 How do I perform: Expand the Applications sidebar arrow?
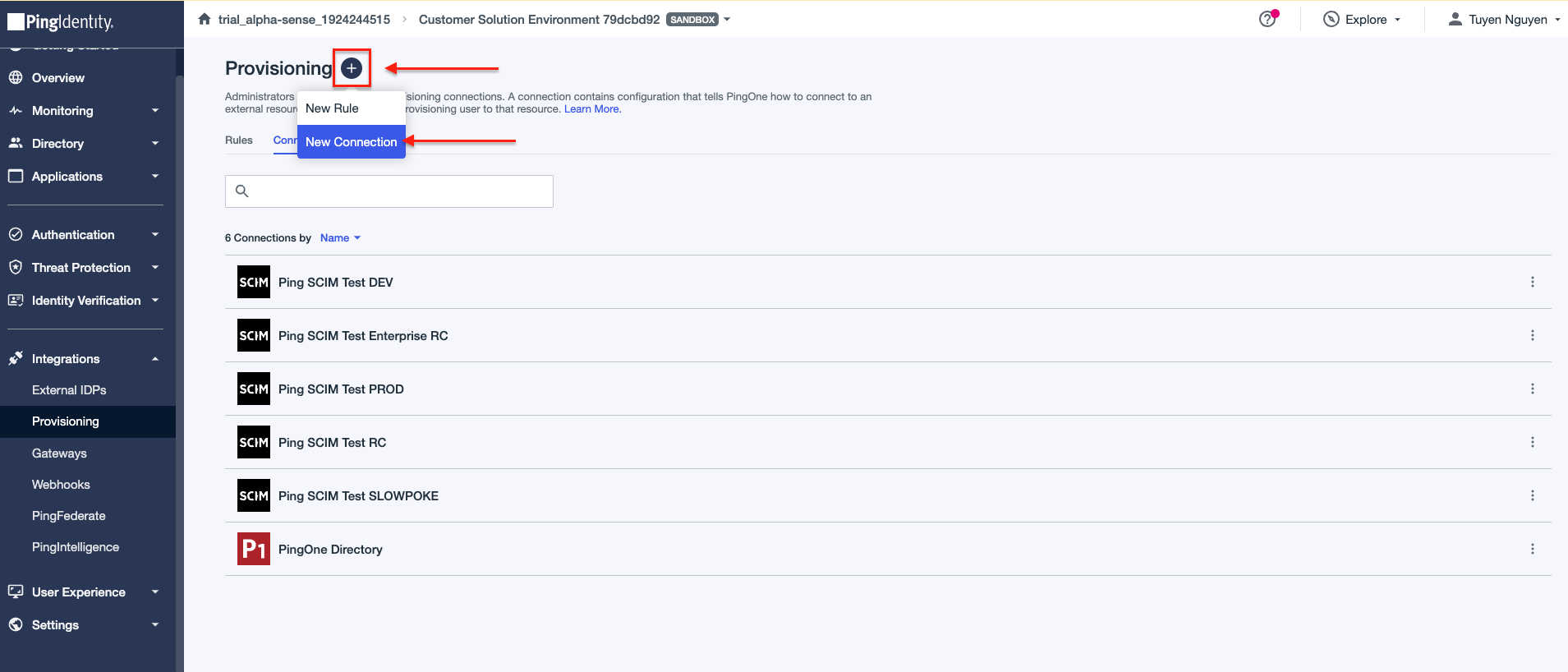pos(155,176)
